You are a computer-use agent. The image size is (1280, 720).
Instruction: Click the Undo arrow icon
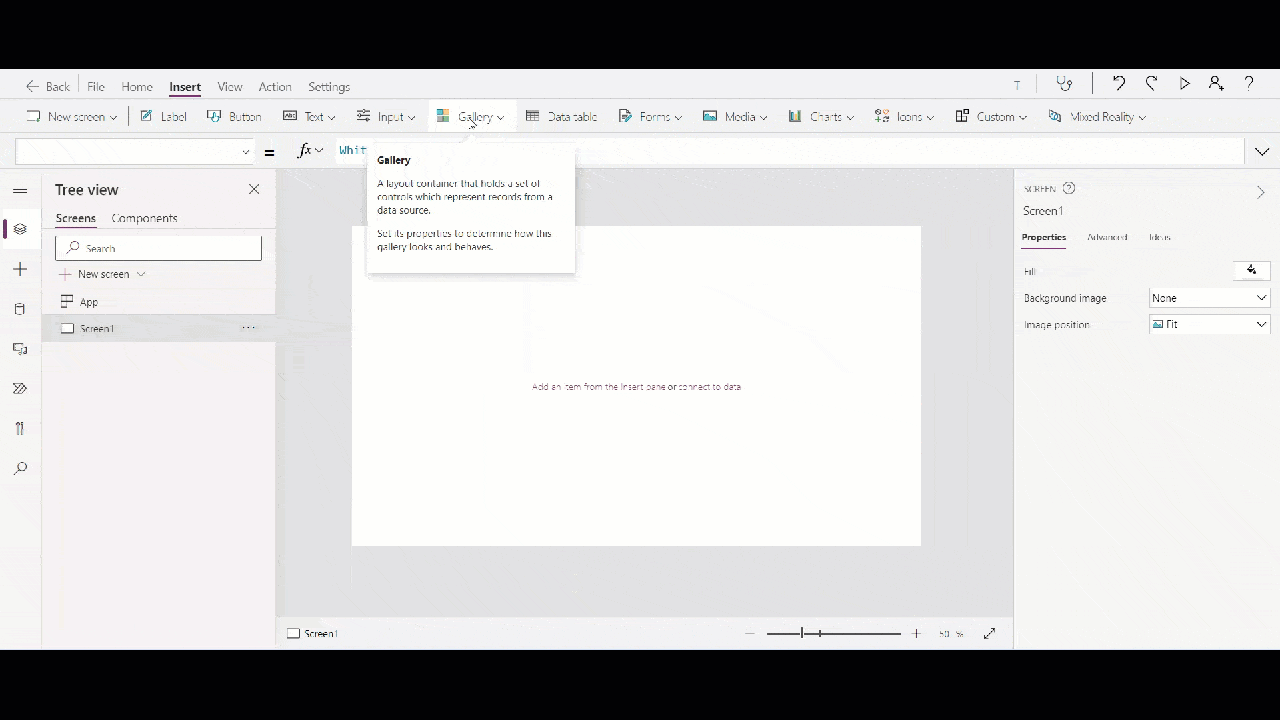[1119, 84]
